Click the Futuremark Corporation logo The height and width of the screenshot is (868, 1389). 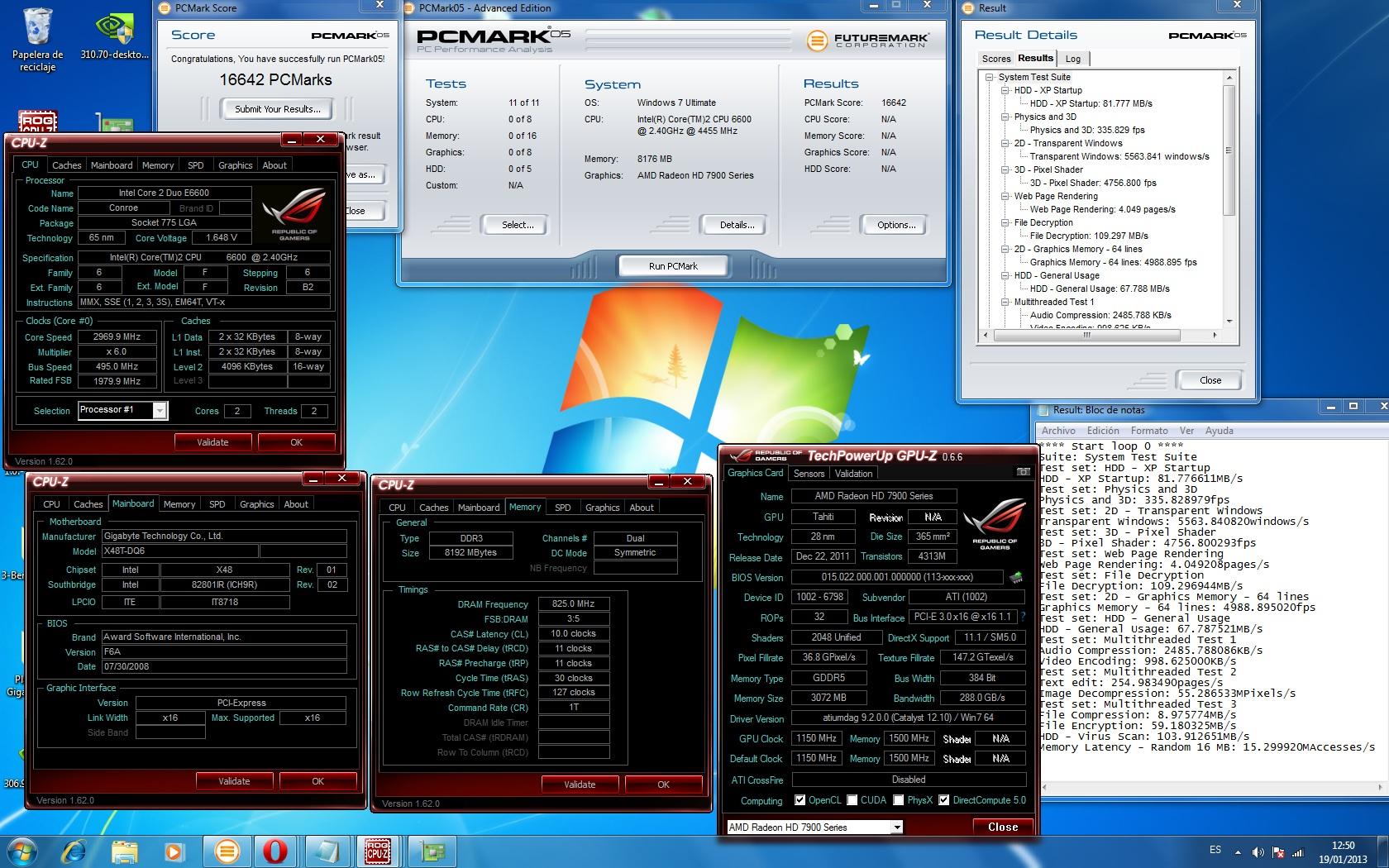coord(867,39)
